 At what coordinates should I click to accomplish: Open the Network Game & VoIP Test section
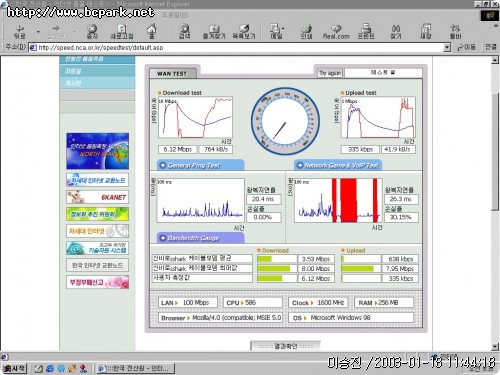(338, 165)
